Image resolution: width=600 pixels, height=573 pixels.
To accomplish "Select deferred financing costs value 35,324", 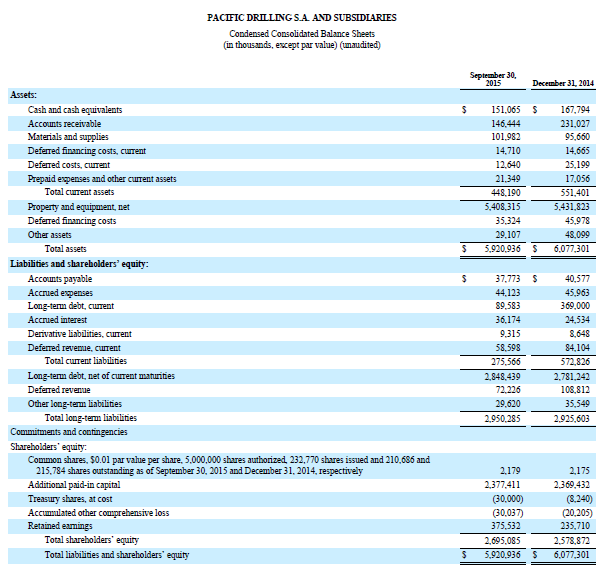I will (508, 221).
